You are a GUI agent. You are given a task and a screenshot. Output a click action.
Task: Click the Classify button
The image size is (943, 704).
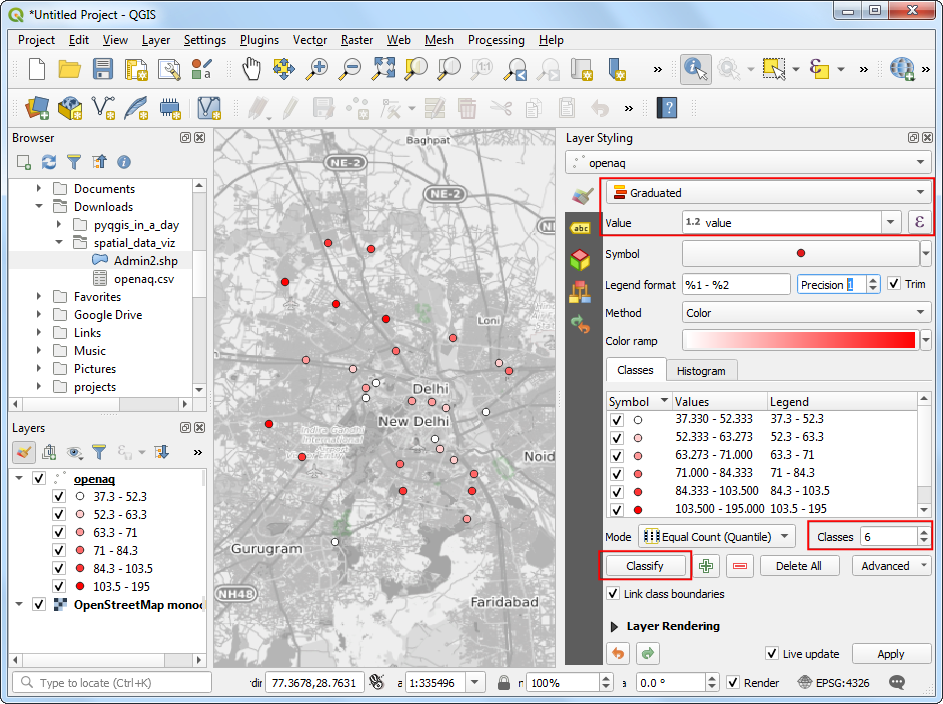point(645,566)
